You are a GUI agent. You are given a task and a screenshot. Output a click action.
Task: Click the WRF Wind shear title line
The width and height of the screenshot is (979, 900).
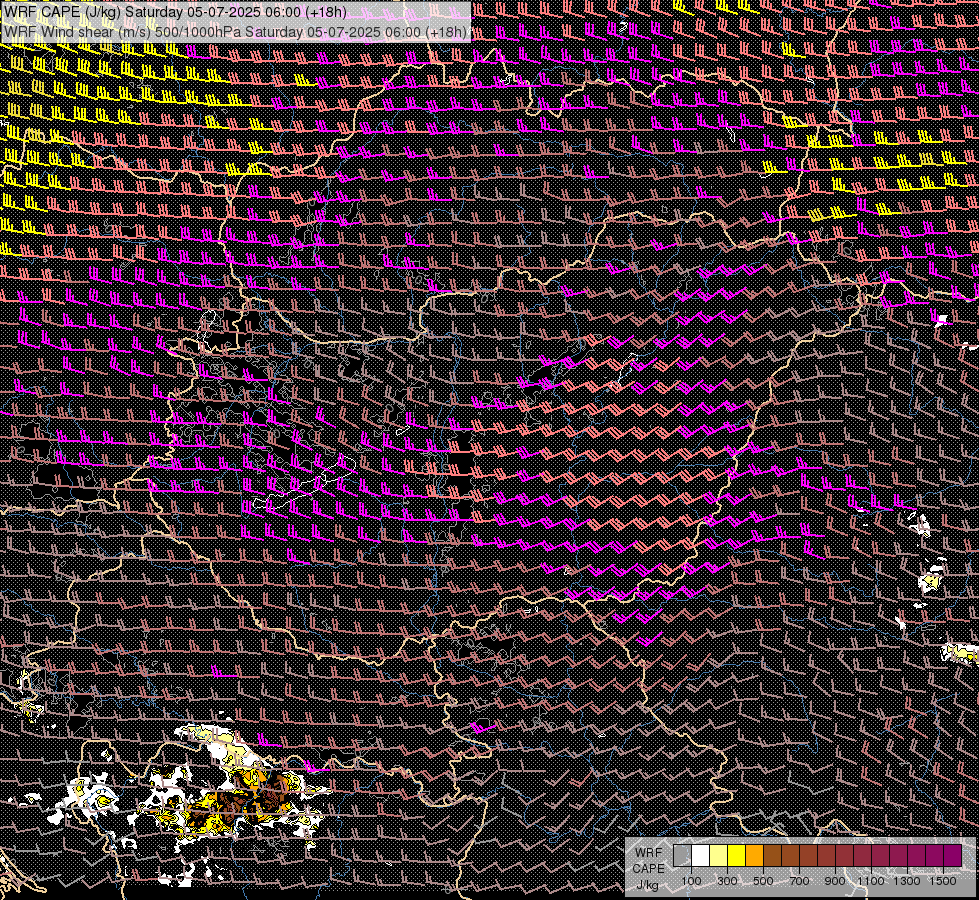click(x=236, y=32)
